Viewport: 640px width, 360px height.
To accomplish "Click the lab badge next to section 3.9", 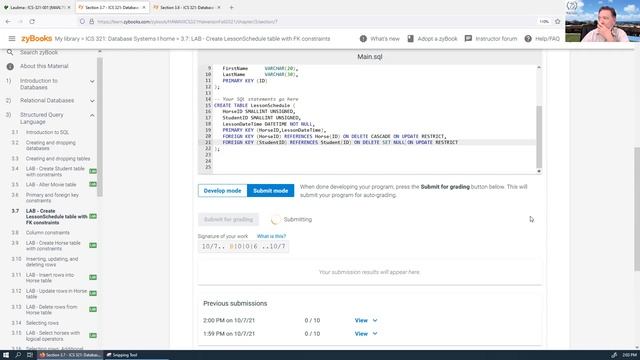I will click(x=93, y=245).
